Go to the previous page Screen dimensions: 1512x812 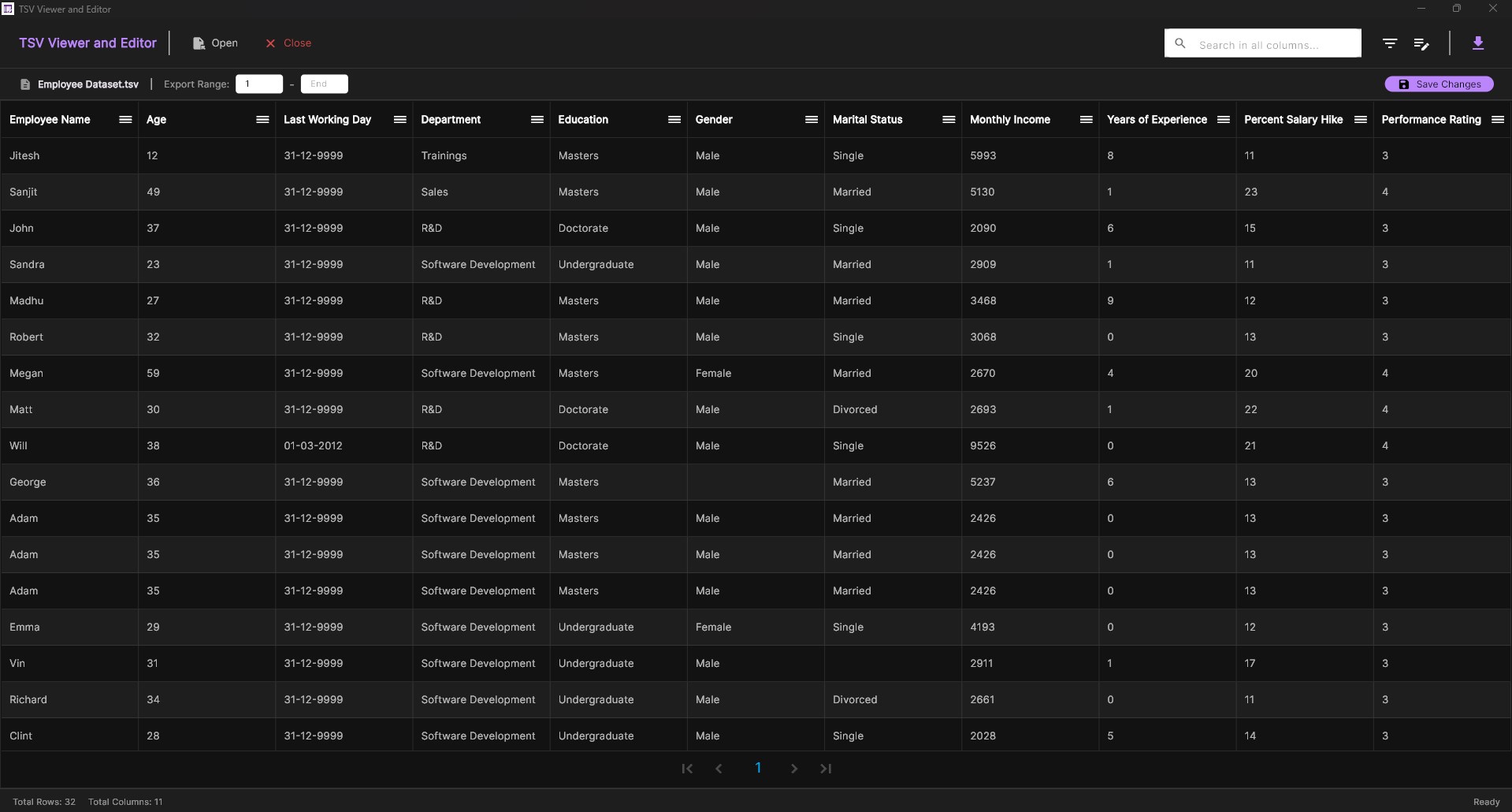pyautogui.click(x=719, y=769)
